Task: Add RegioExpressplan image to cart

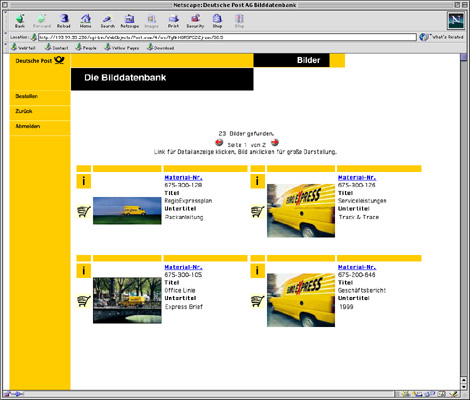Action: click(x=84, y=211)
